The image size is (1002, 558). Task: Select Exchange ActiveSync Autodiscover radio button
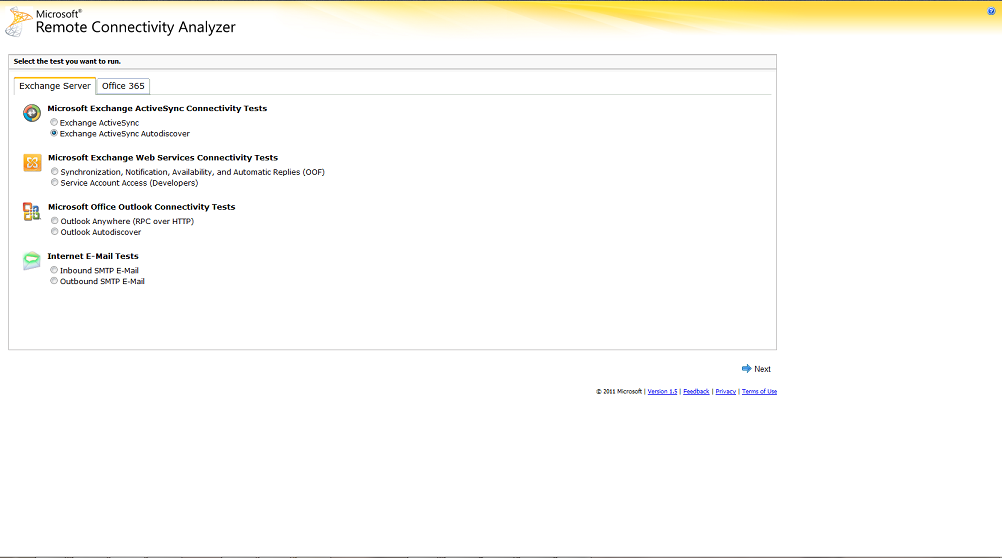(54, 133)
